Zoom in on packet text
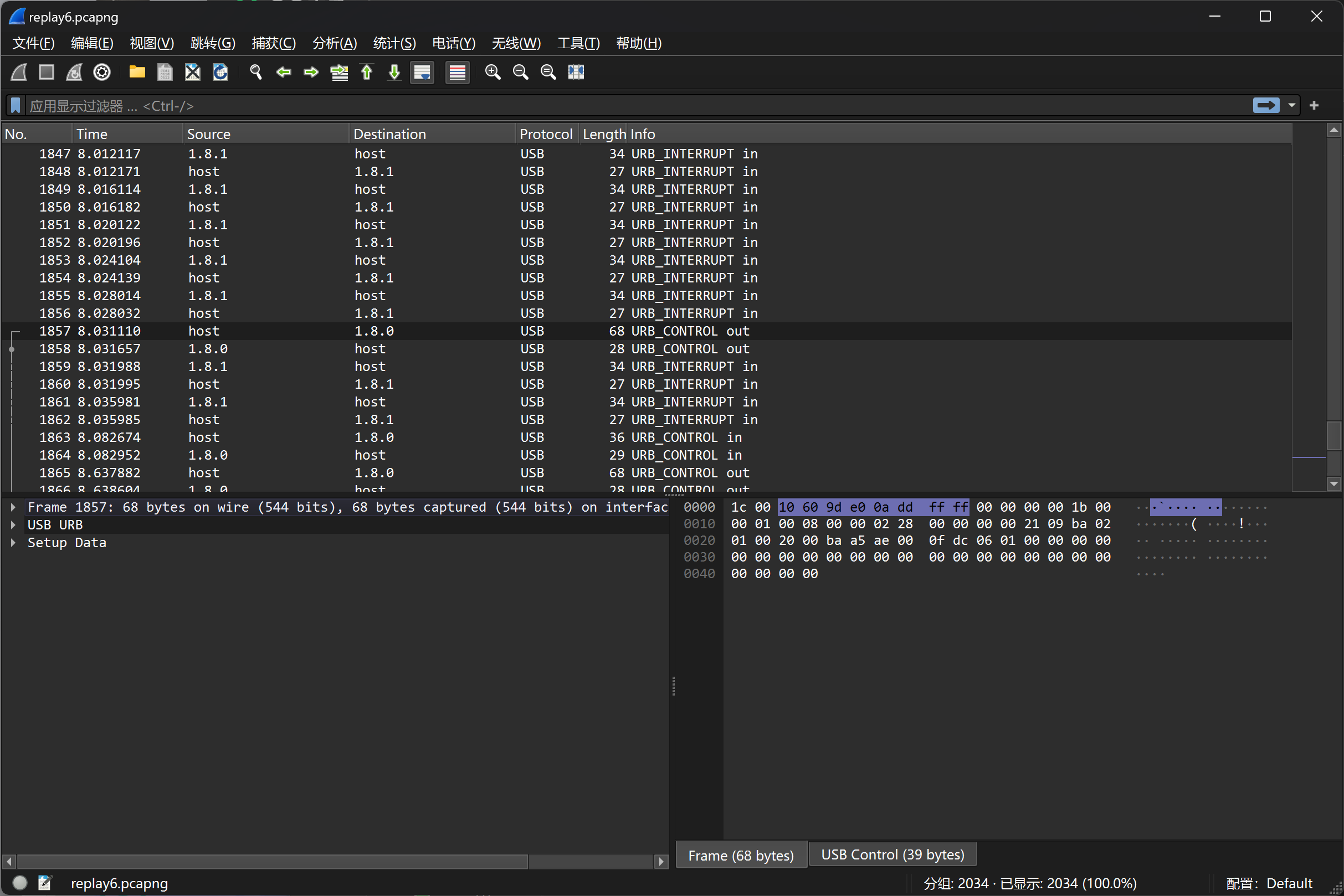This screenshot has width=1344, height=896. tap(493, 73)
